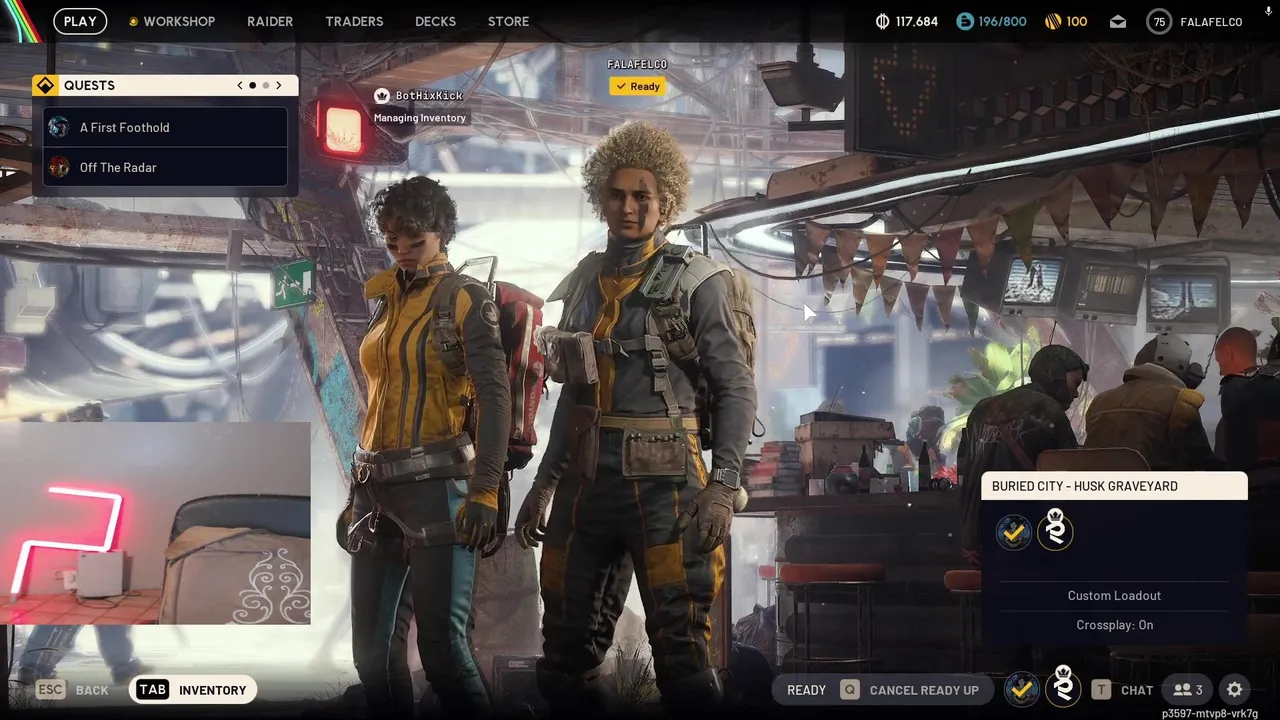Click the 117,684 coin balance
This screenshot has height=720, width=1280.
pos(917,21)
